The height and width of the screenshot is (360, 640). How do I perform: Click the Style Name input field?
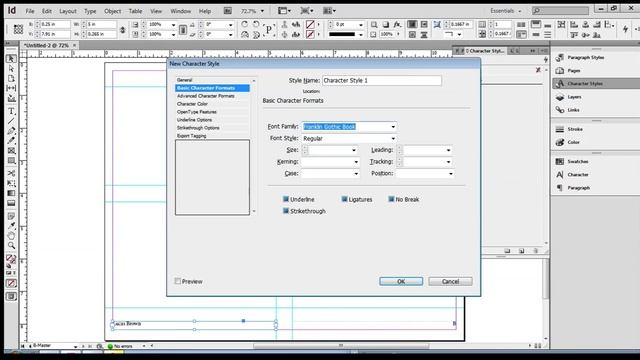(382, 81)
